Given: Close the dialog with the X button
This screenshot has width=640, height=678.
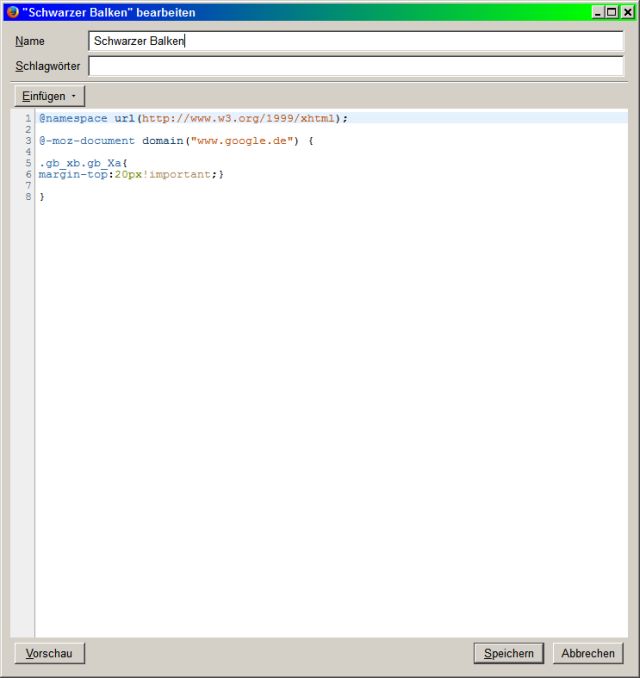Looking at the screenshot, I should coord(627,12).
